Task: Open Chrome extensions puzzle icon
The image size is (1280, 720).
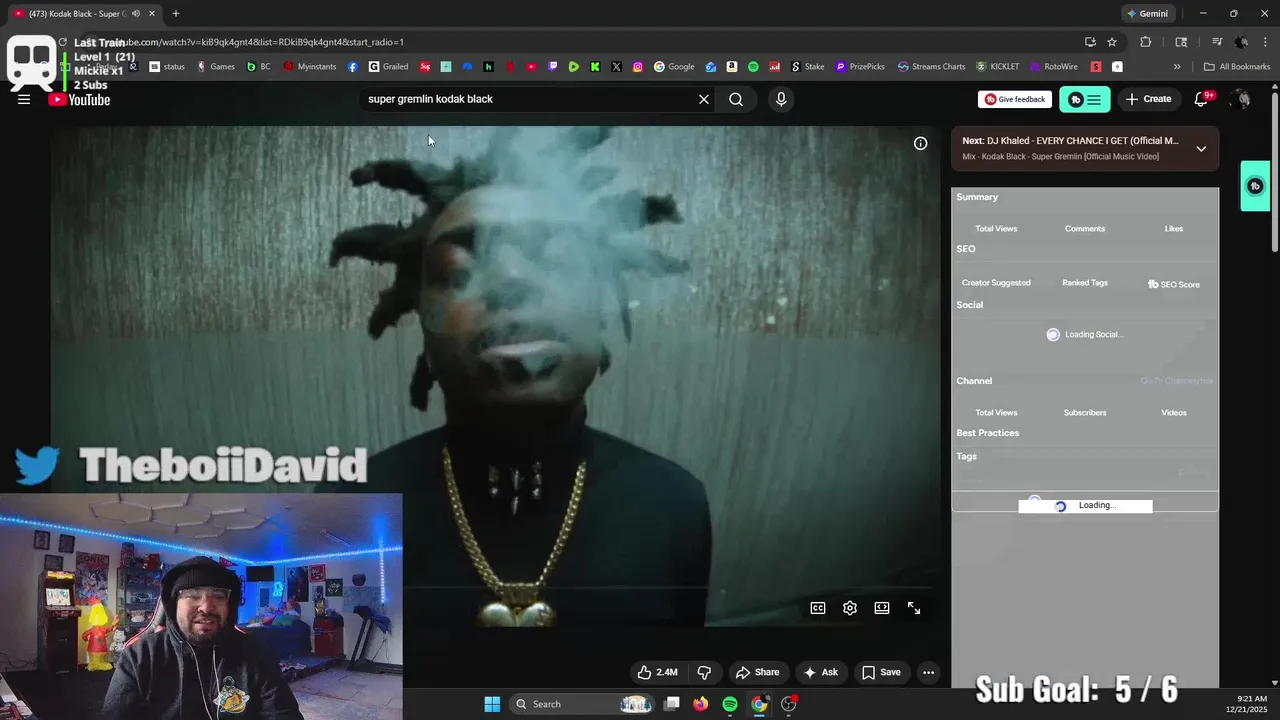Action: (1146, 42)
